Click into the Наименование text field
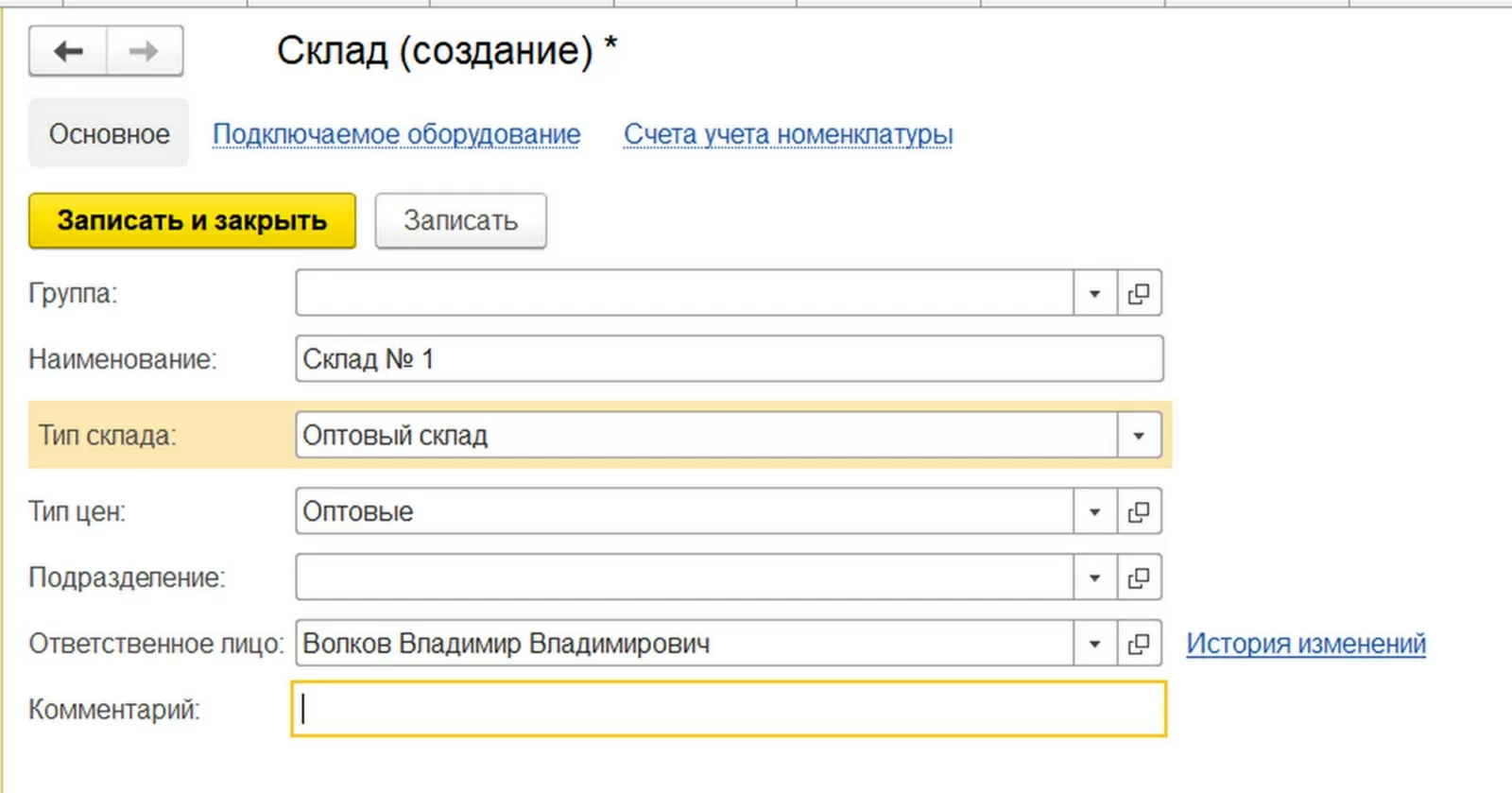Image resolution: width=1512 pixels, height=793 pixels. tap(728, 359)
